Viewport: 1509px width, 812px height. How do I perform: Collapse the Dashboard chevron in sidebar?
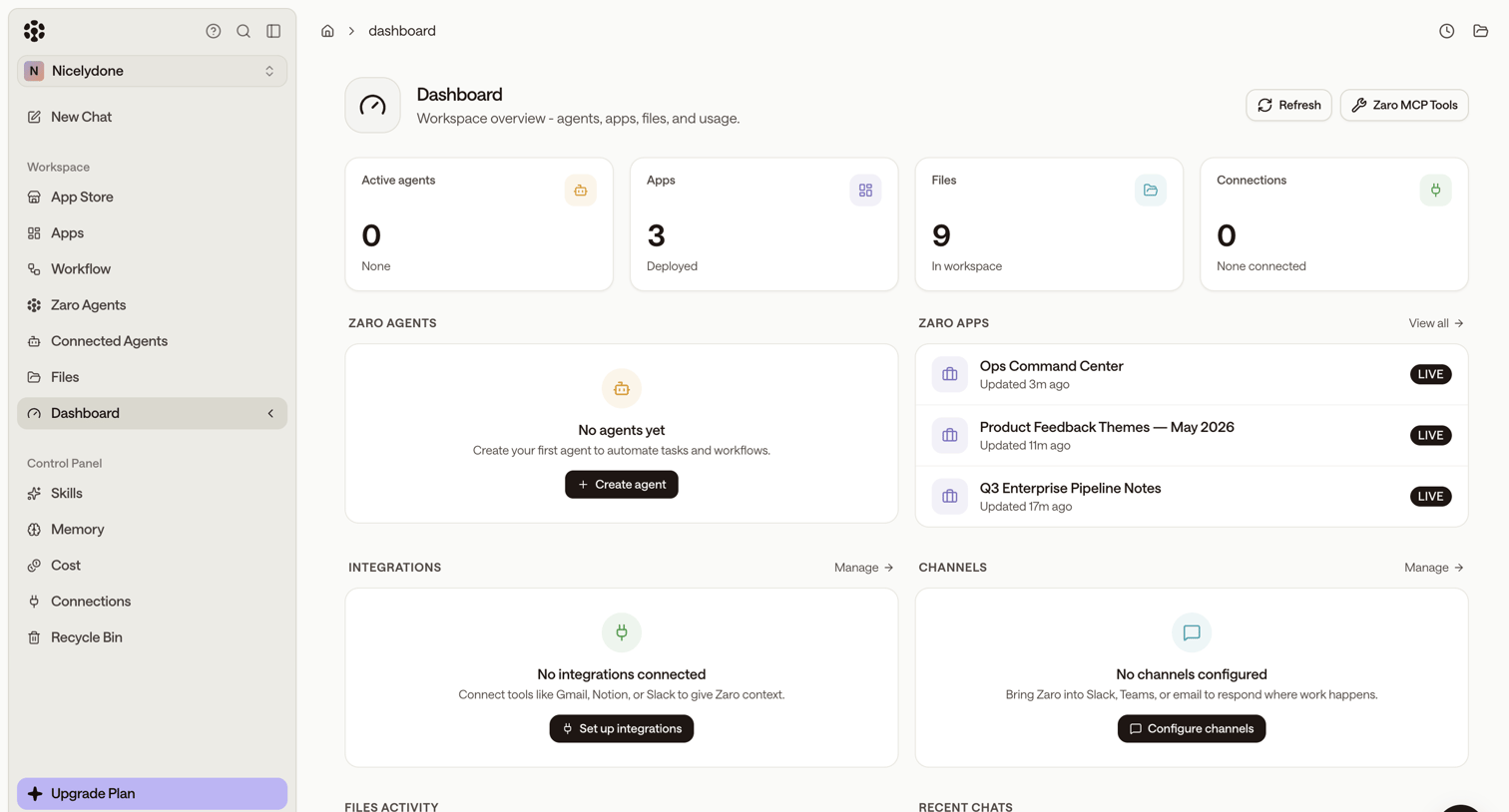pyautogui.click(x=269, y=413)
